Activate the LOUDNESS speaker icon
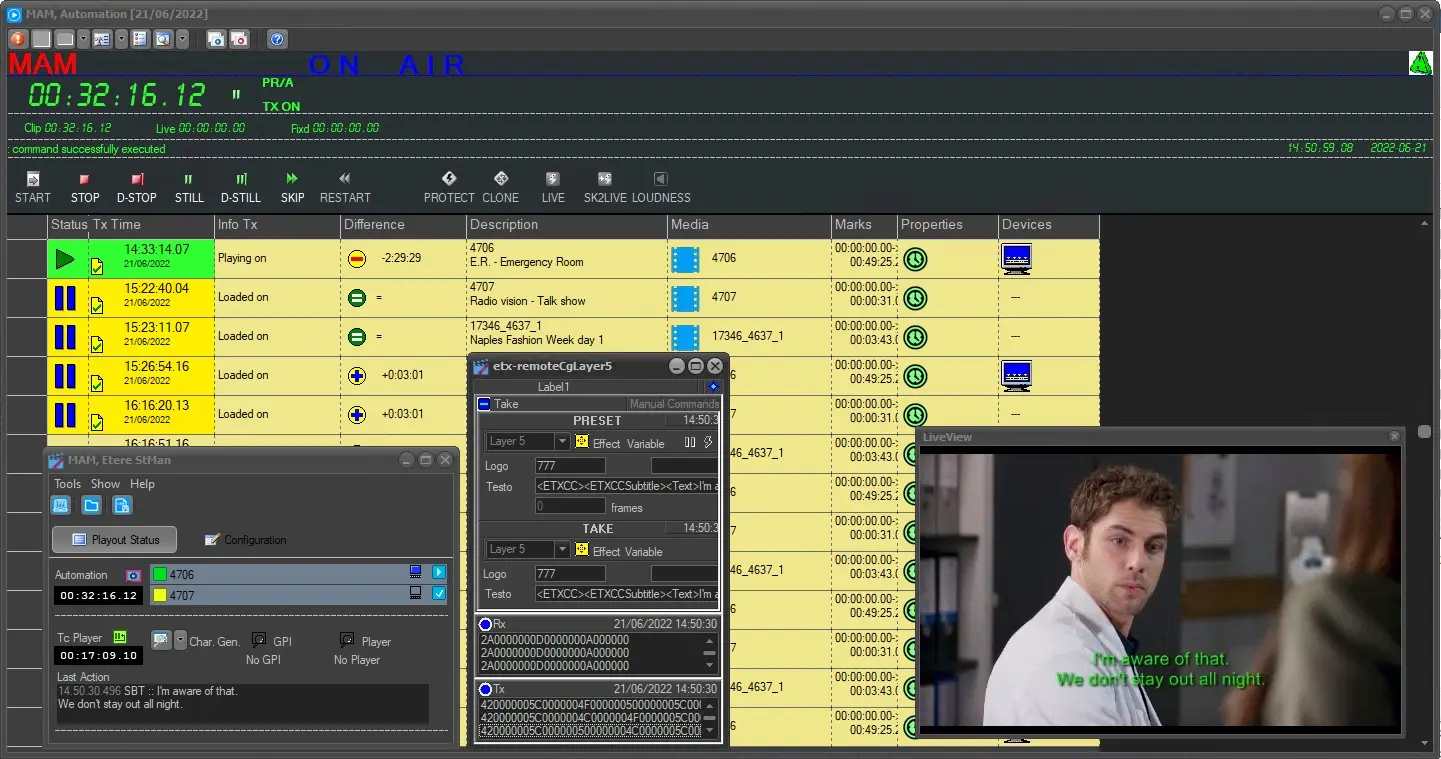This screenshot has width=1441, height=759. (x=660, y=179)
